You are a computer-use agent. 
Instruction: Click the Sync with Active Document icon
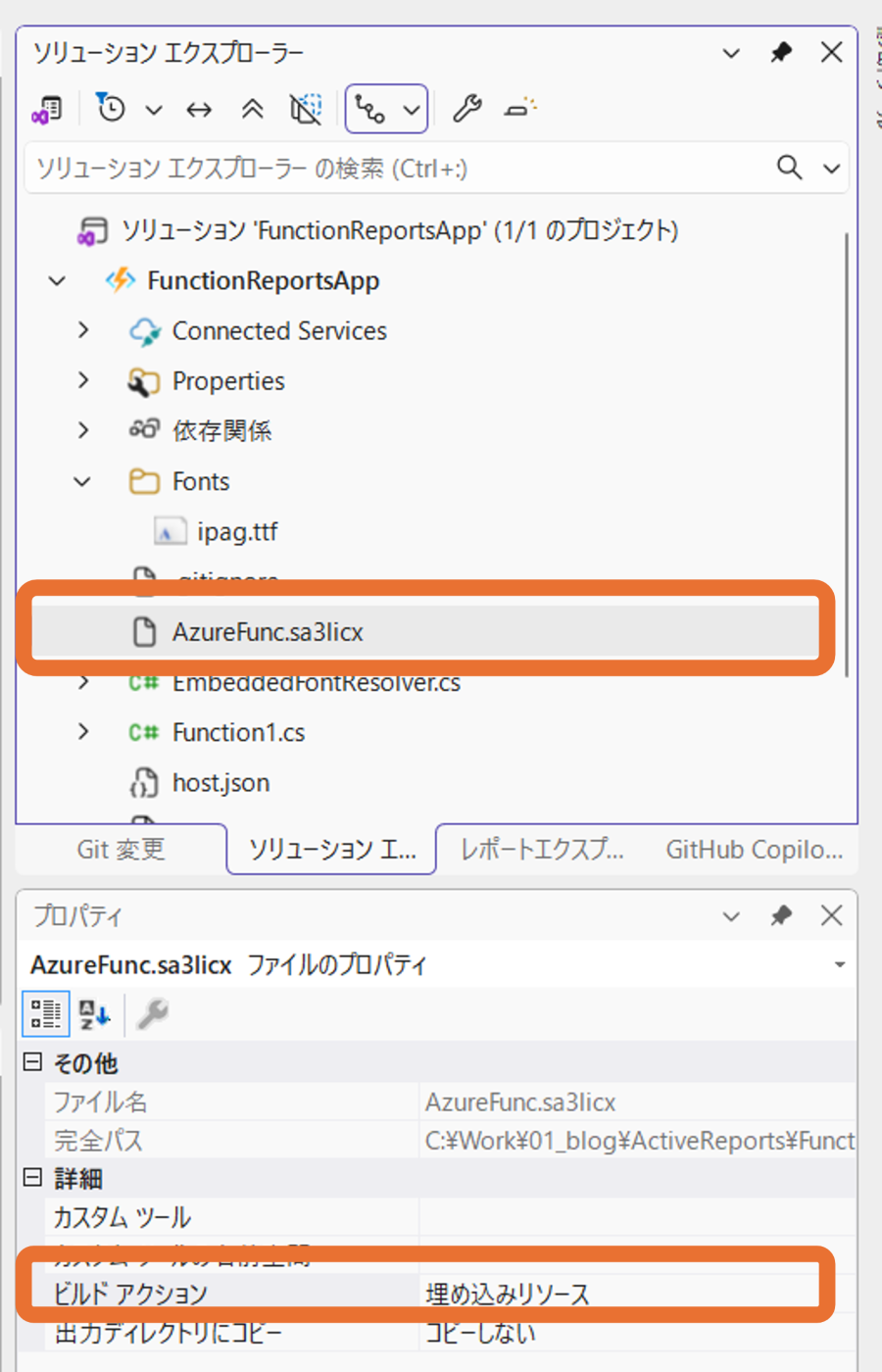coord(199,110)
